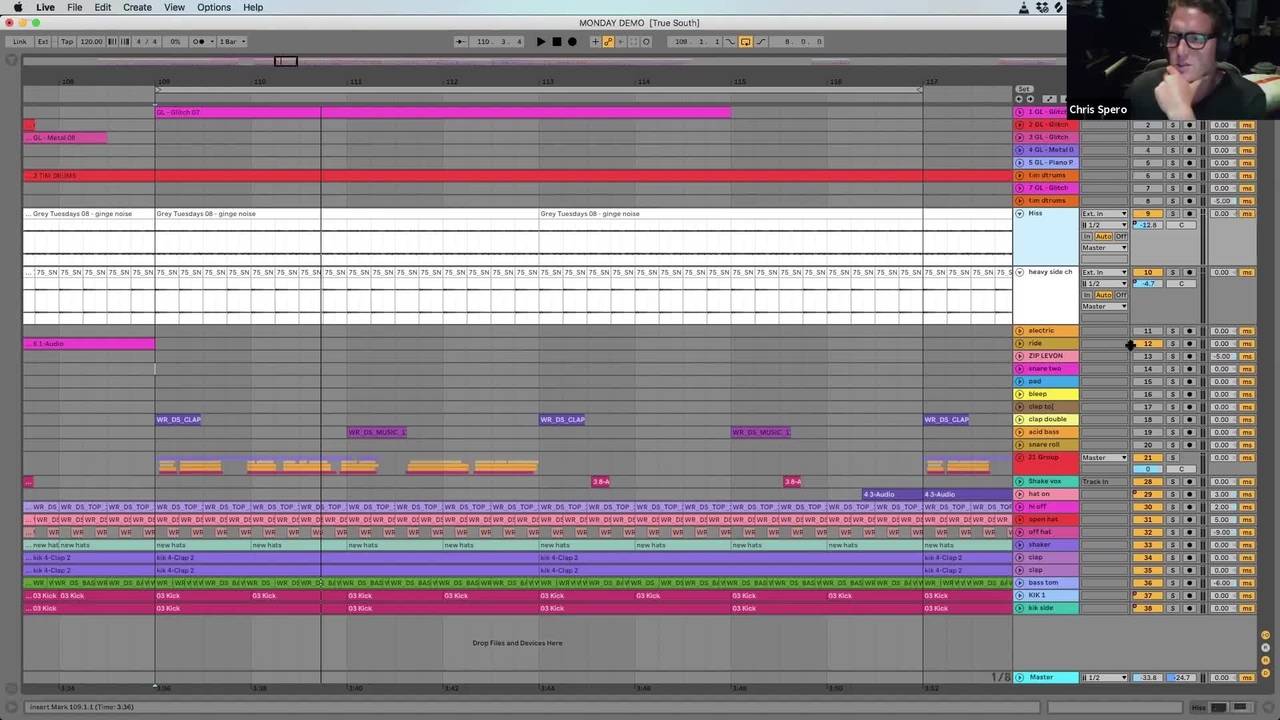The image size is (1280, 720).
Task: Set Hiss track monitor to In
Action: tap(1087, 236)
